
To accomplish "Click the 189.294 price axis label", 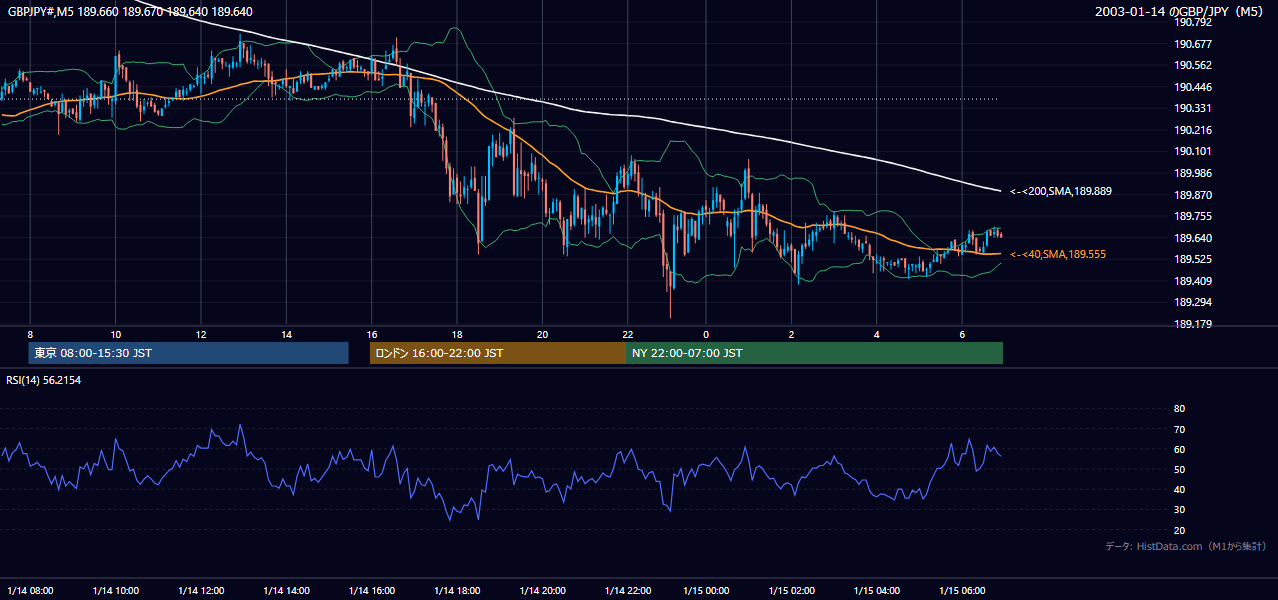I will pyautogui.click(x=1192, y=302).
